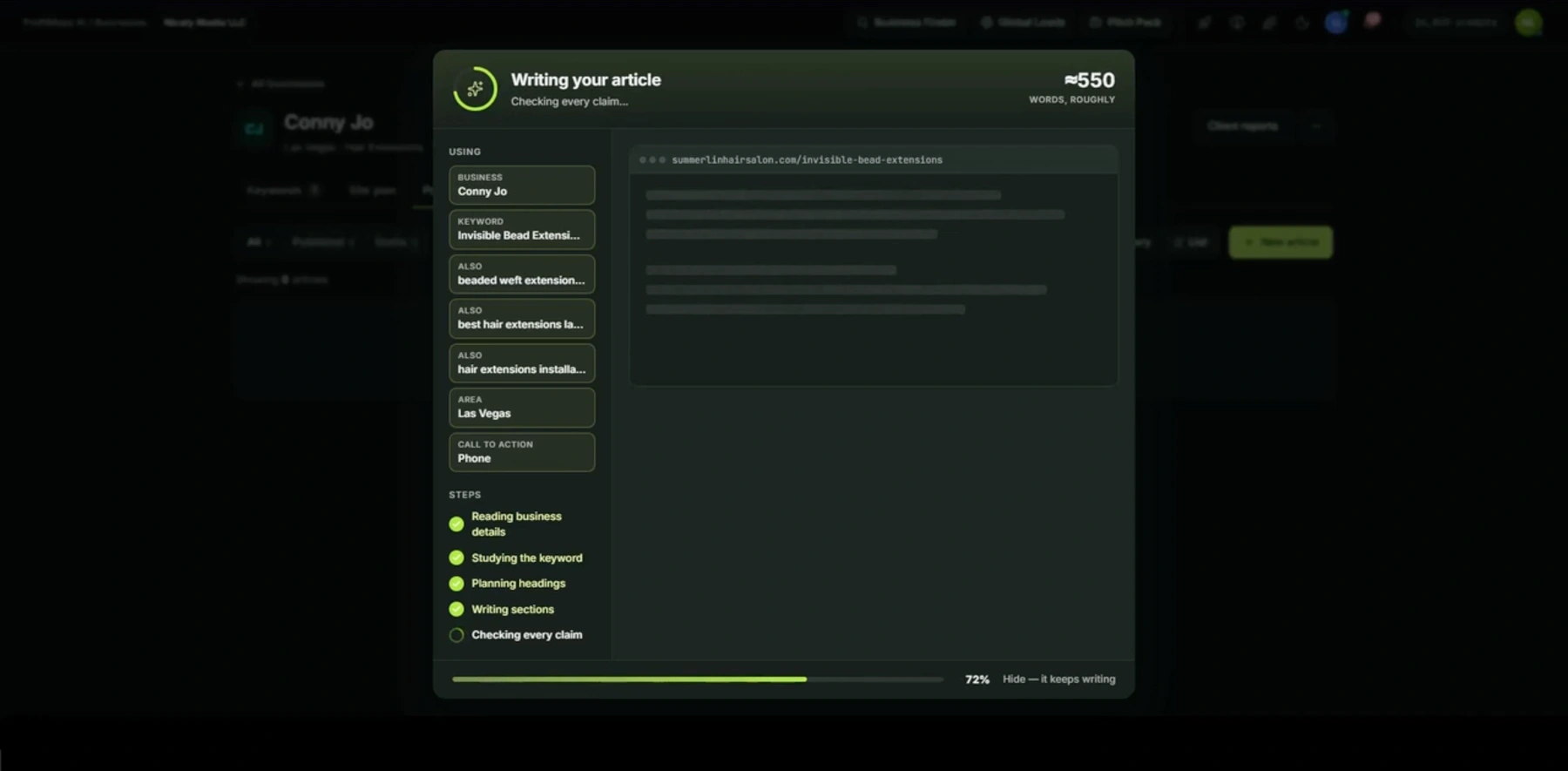Click the empty circle icon for Checking every claim
The image size is (1568, 771).
point(456,635)
